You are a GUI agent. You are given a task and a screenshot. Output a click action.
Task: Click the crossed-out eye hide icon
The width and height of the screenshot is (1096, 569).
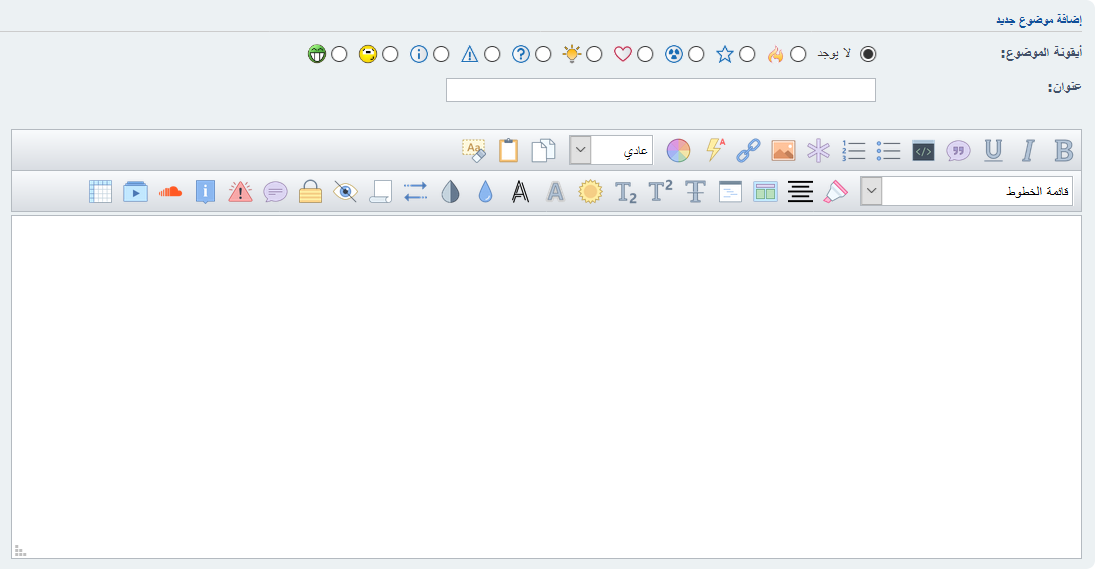[345, 192]
